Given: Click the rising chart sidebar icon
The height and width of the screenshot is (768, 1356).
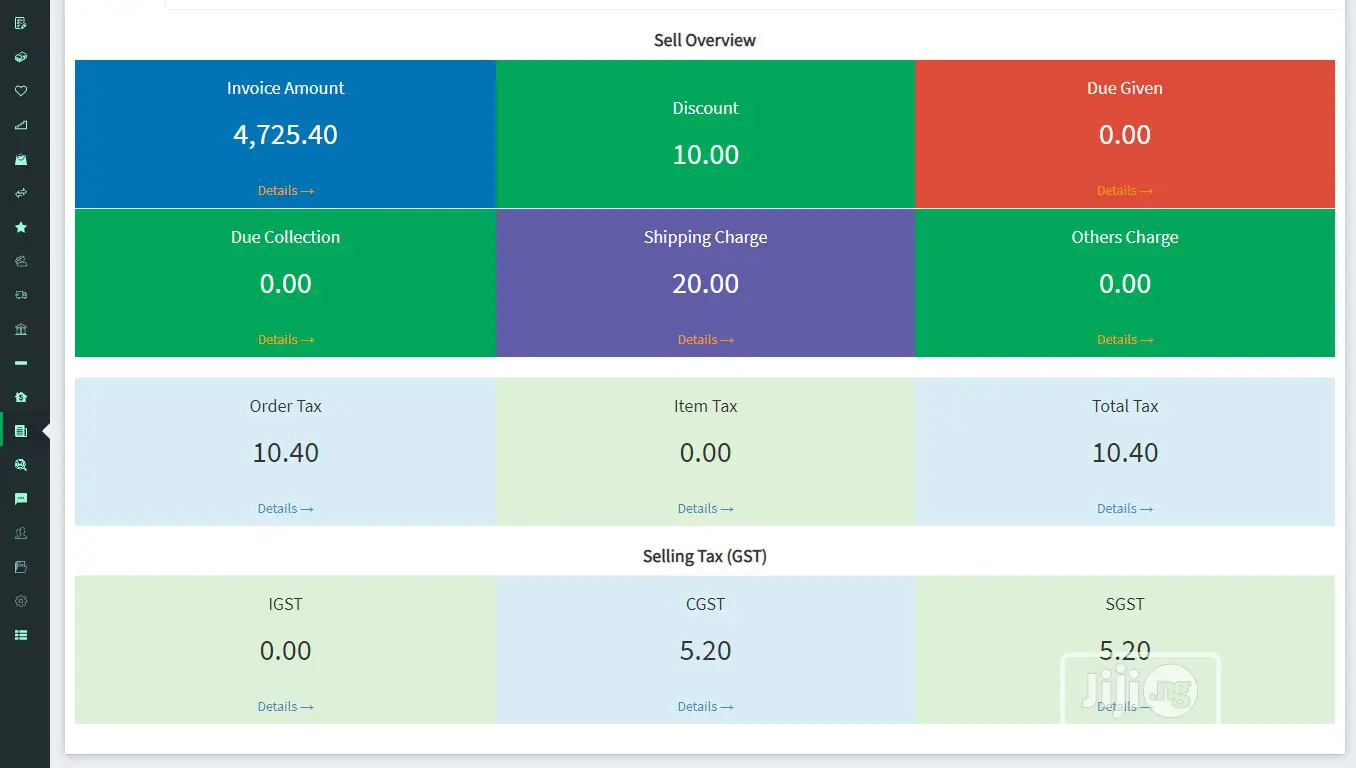Looking at the screenshot, I should pyautogui.click(x=21, y=125).
